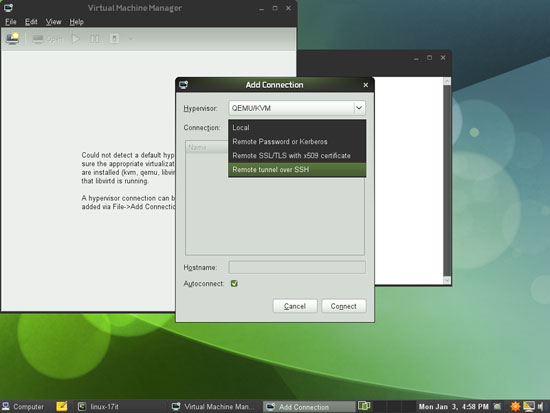Click the new virtual machine toolbar icon
This screenshot has height=413, width=550.
tap(13, 38)
